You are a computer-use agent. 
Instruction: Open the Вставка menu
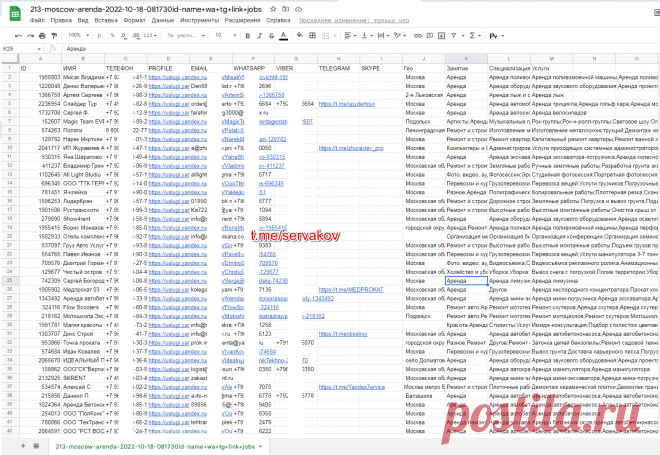coord(106,20)
